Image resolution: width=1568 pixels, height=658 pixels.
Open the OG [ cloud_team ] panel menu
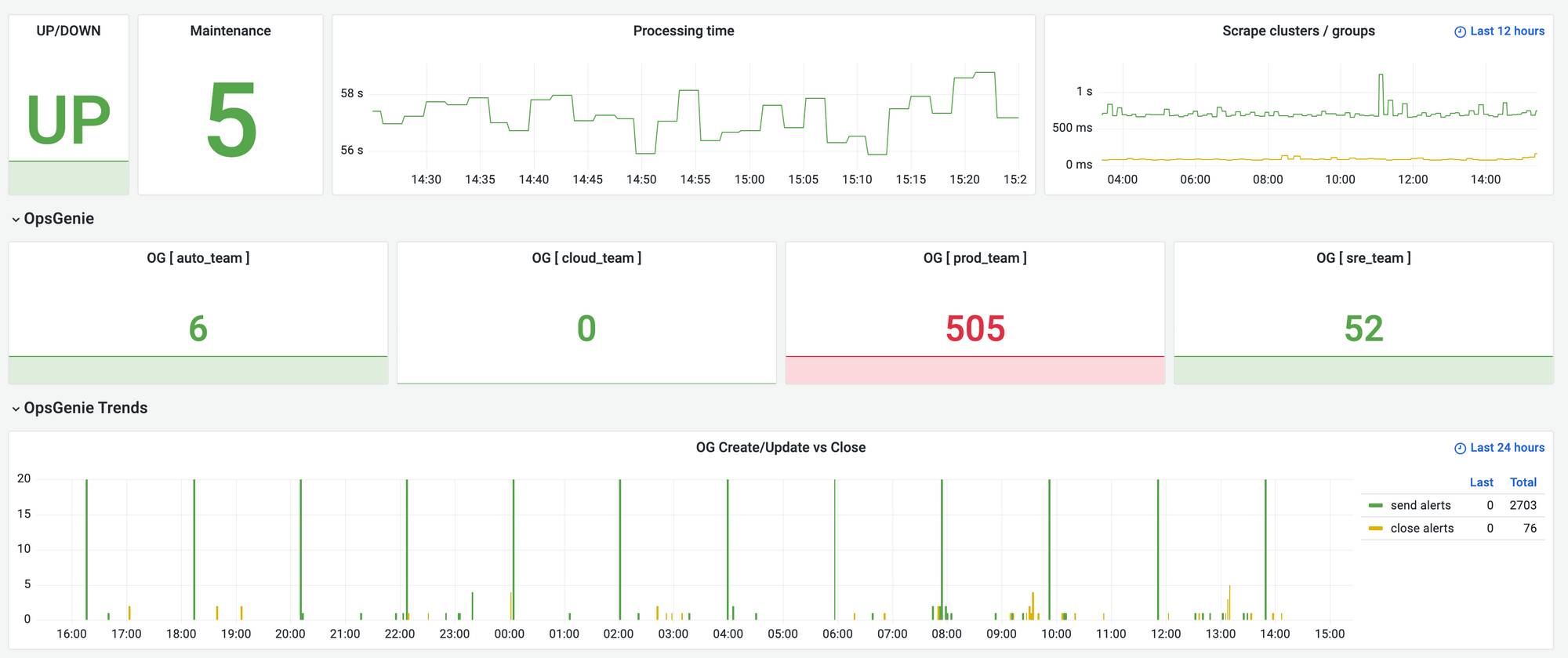586,258
